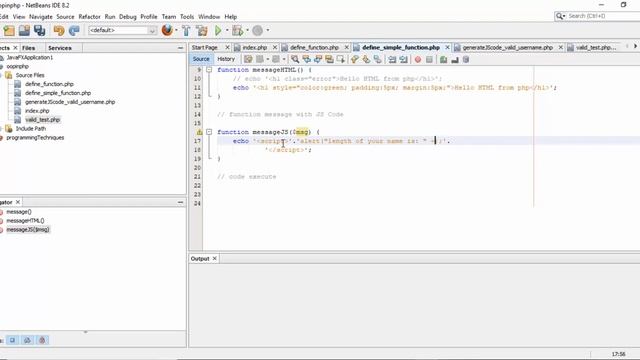Close the Output panel tab
Image resolution: width=640 pixels, height=360 pixels.
pos(214,259)
